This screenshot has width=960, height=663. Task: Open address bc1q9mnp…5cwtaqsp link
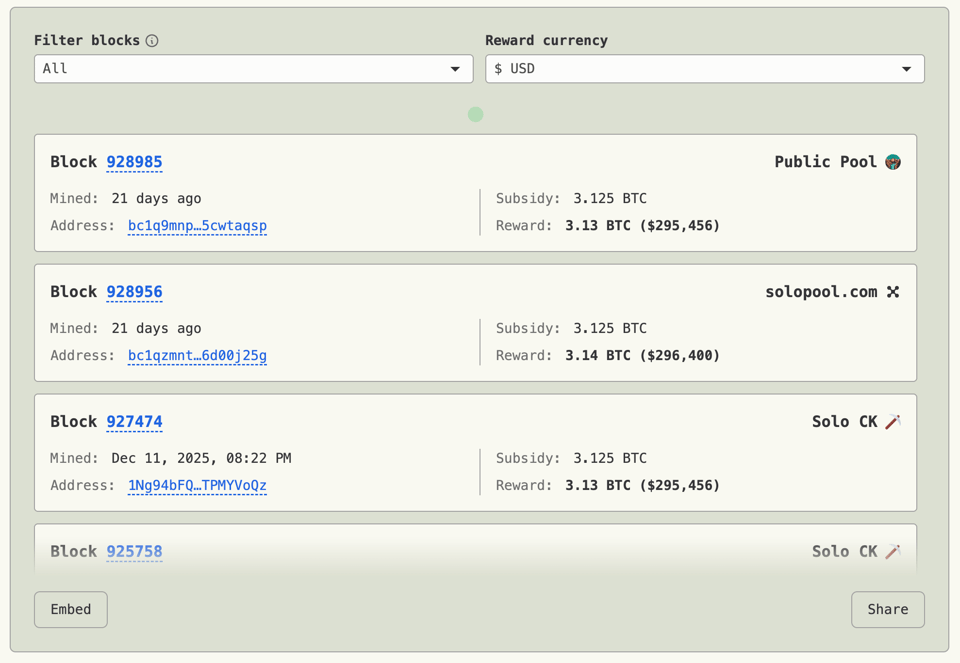(x=197, y=226)
